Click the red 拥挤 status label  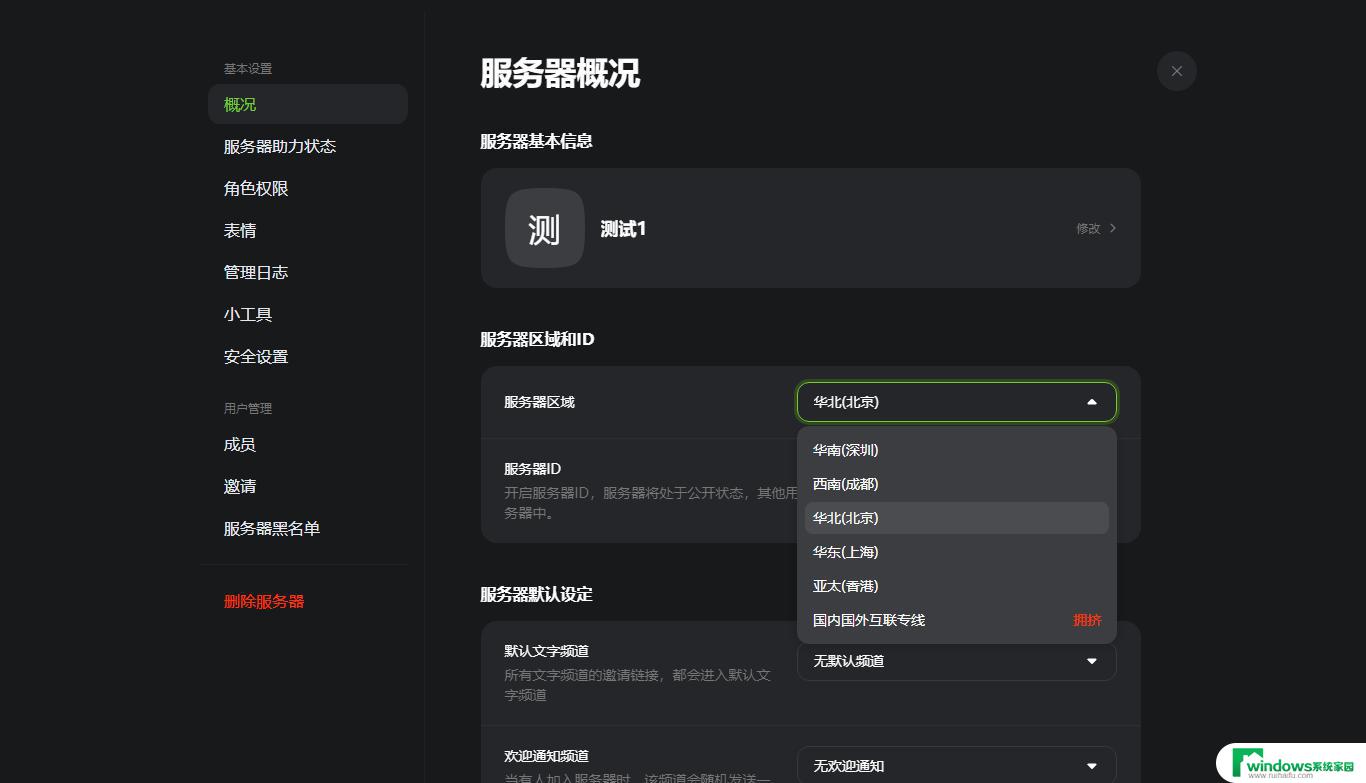click(1087, 620)
